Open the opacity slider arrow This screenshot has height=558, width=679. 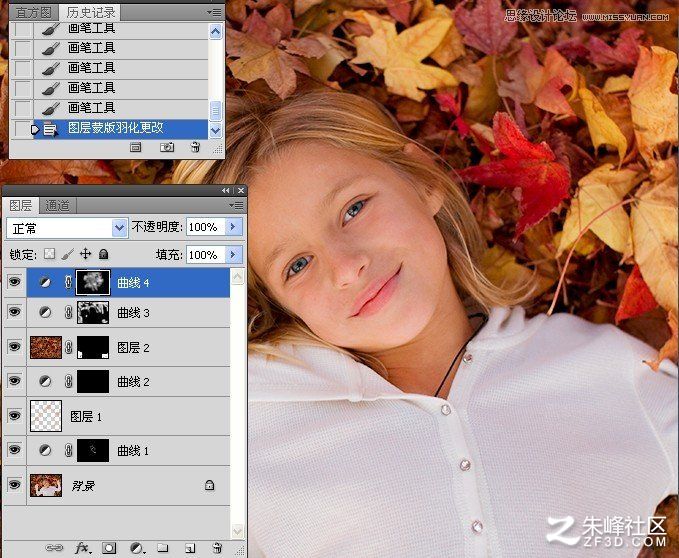pos(233,227)
